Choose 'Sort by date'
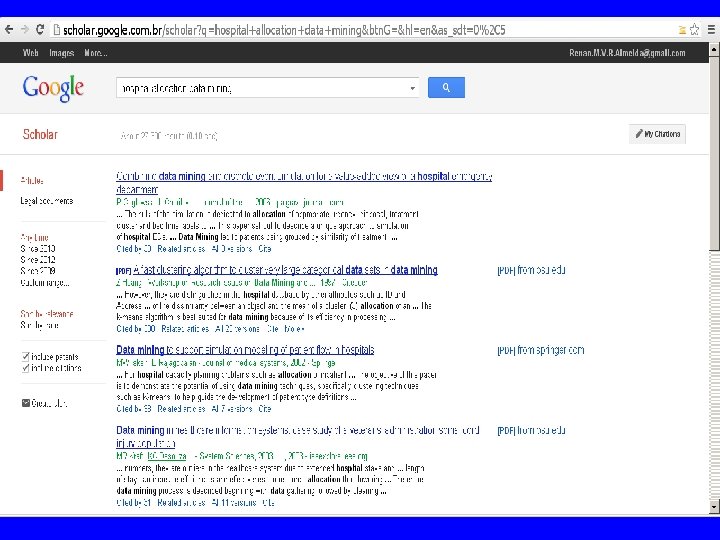 click(x=39, y=325)
